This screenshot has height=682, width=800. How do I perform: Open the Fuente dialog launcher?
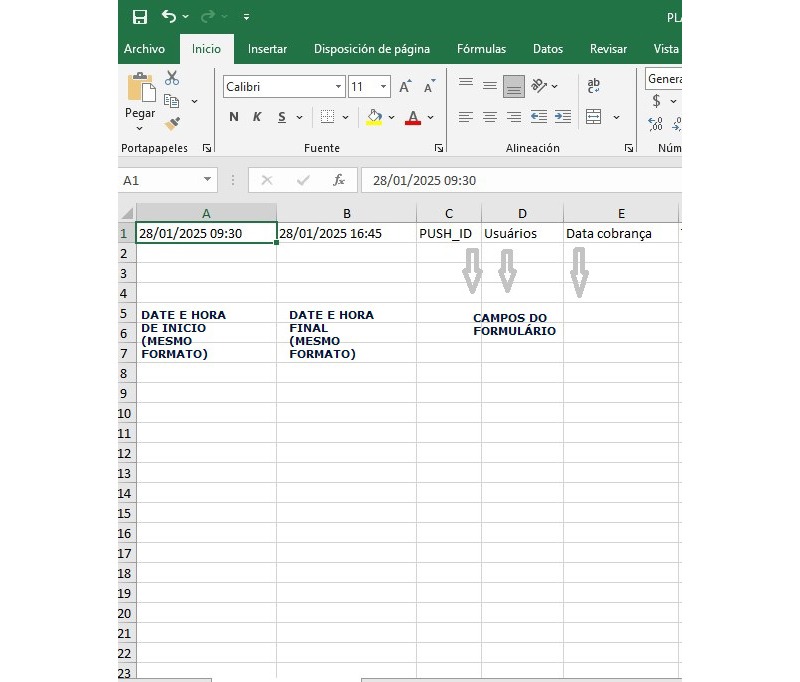438,148
